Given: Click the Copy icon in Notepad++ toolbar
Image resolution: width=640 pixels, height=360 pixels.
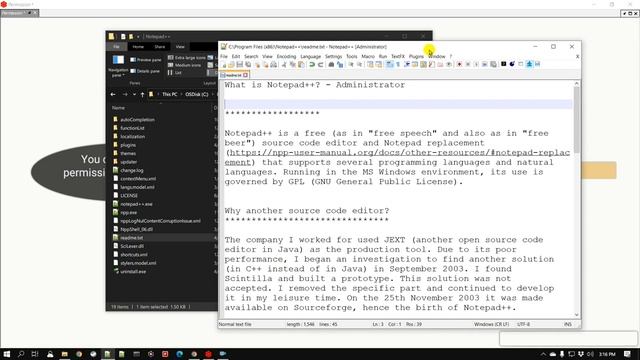Looking at the screenshot, I should (x=293, y=64).
